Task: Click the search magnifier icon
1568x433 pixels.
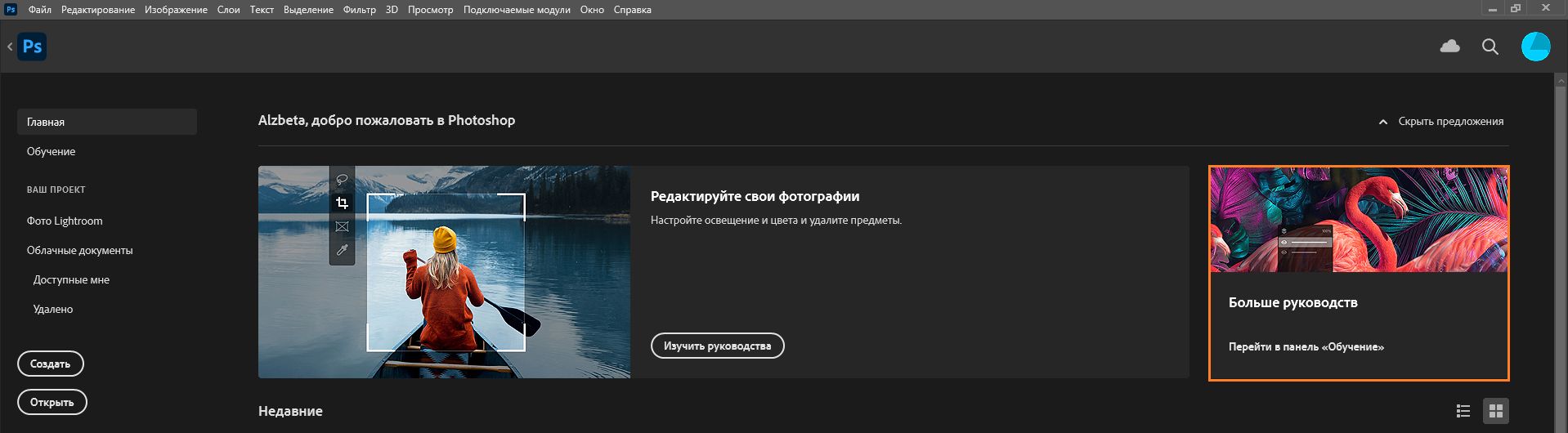Action: (1490, 47)
